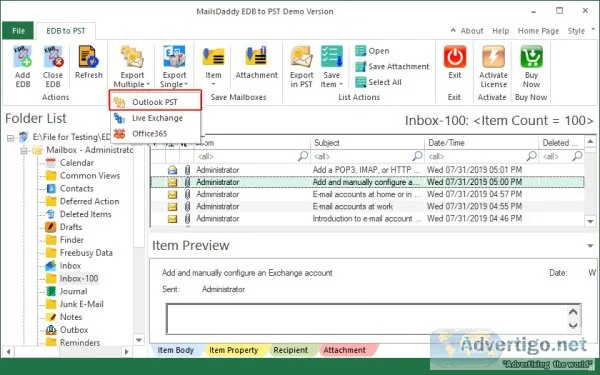Click the Subject column header

coord(367,143)
